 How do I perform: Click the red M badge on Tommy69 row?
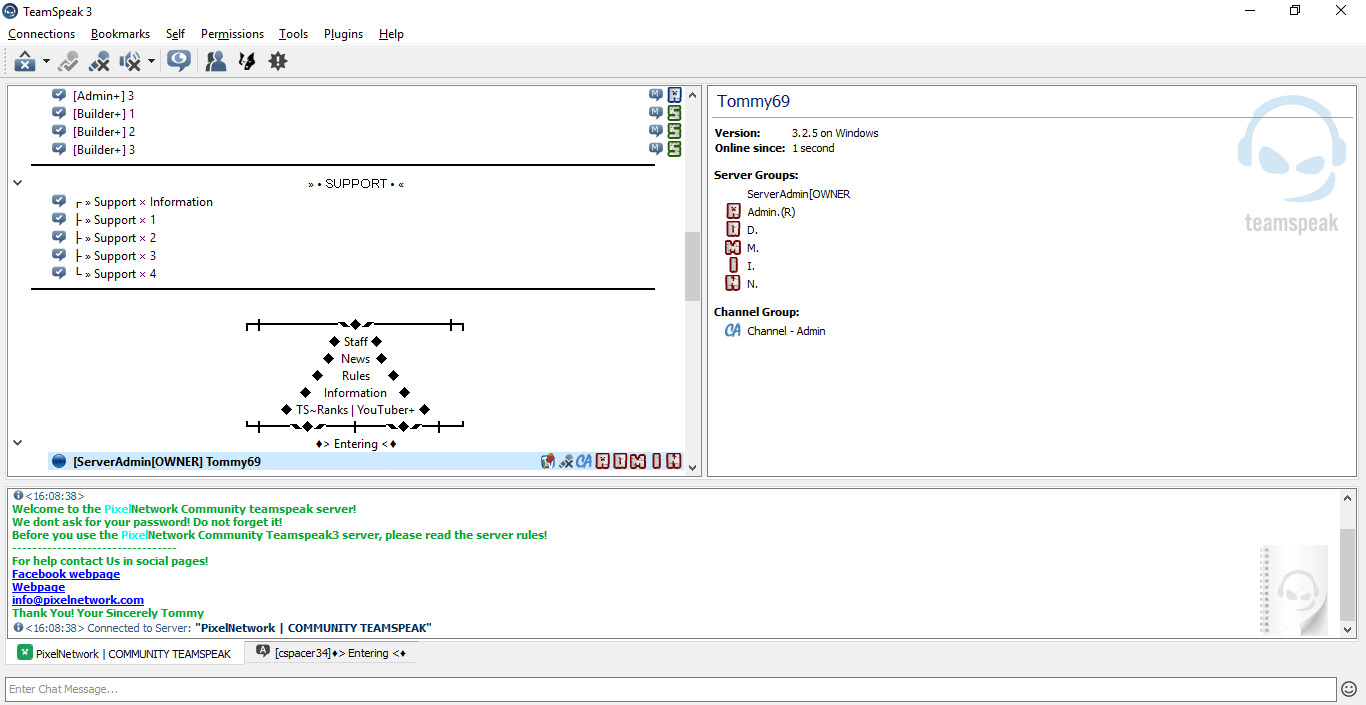tap(637, 461)
